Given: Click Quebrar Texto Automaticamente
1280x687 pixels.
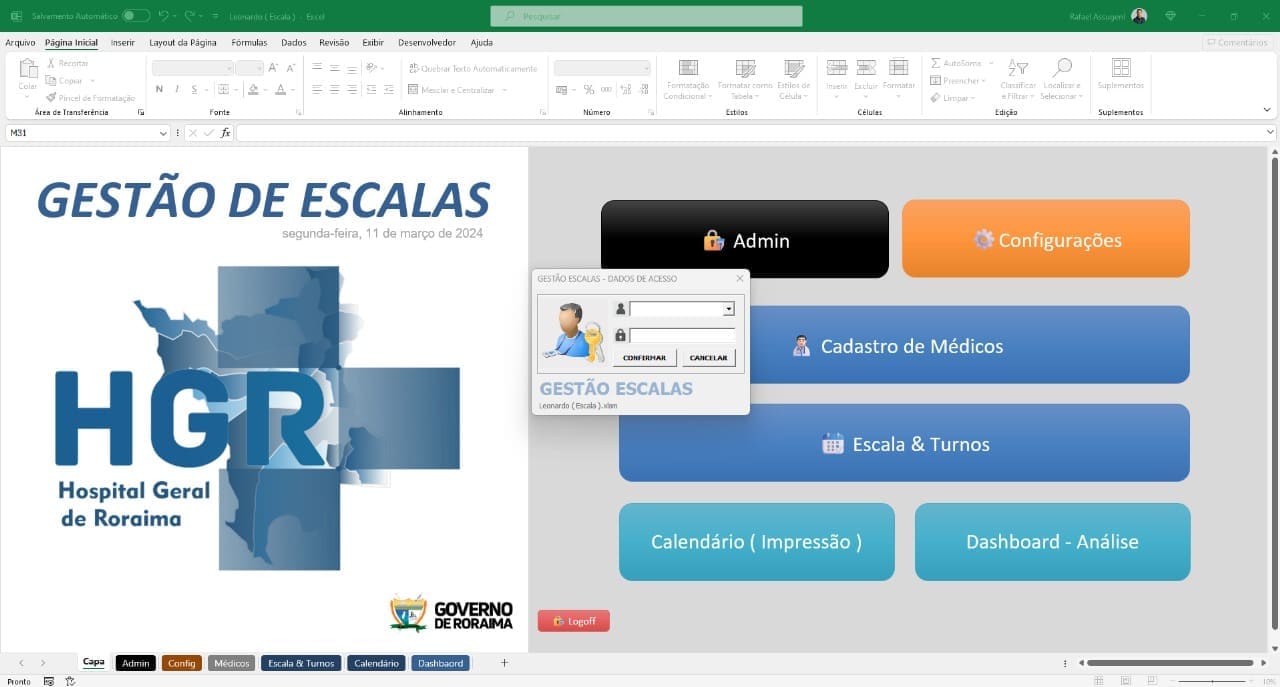Looking at the screenshot, I should (x=473, y=69).
